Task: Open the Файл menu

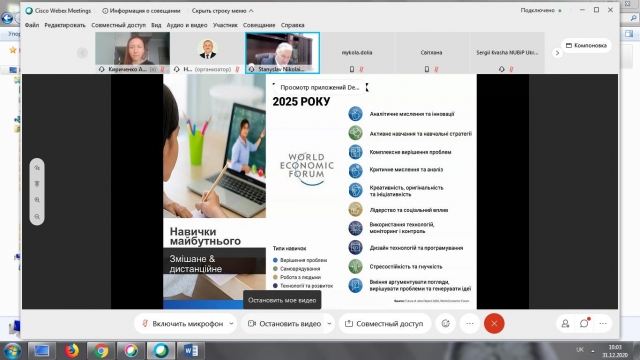Action: pos(32,25)
